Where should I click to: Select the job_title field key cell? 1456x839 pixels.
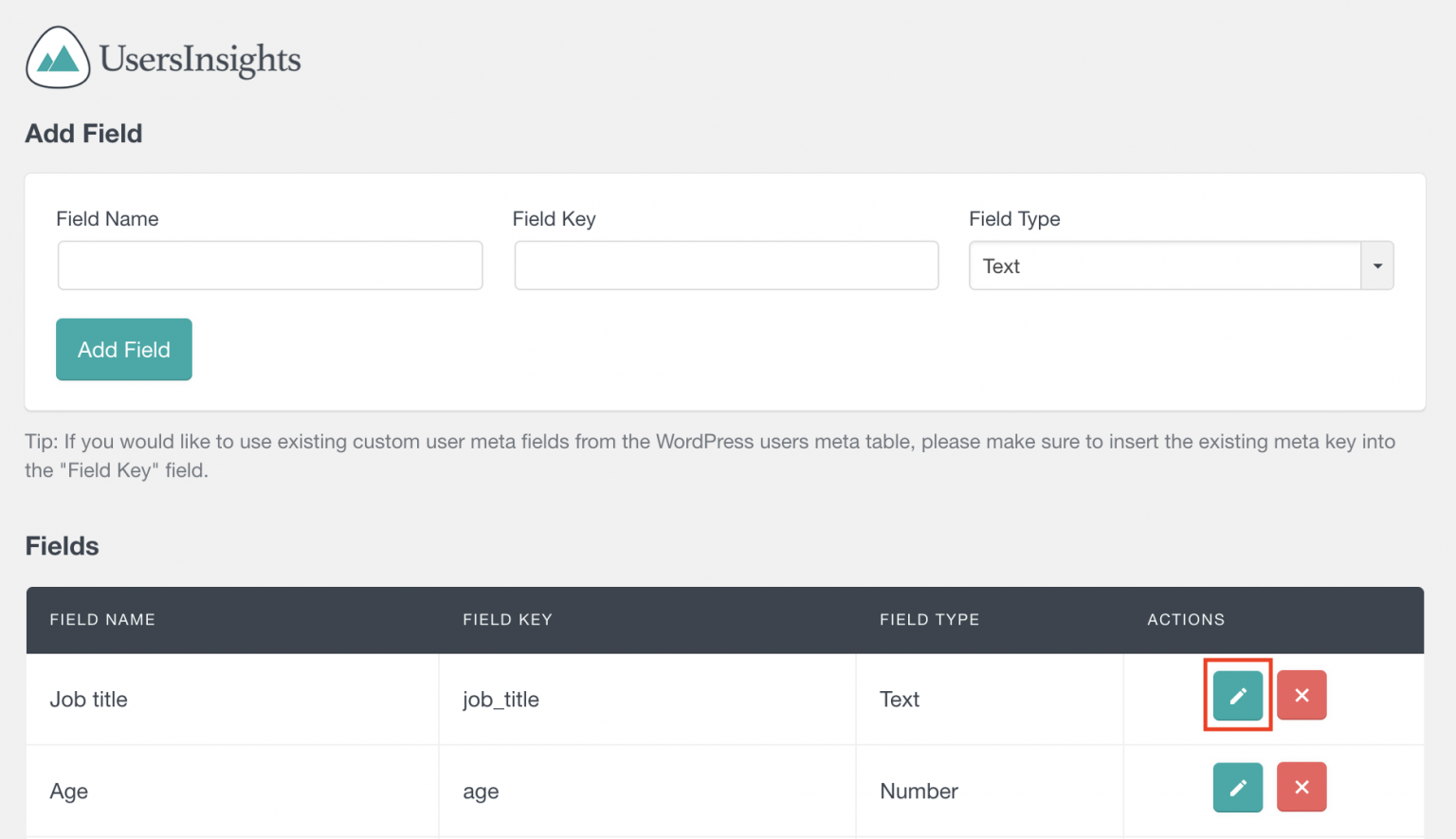[x=500, y=700]
